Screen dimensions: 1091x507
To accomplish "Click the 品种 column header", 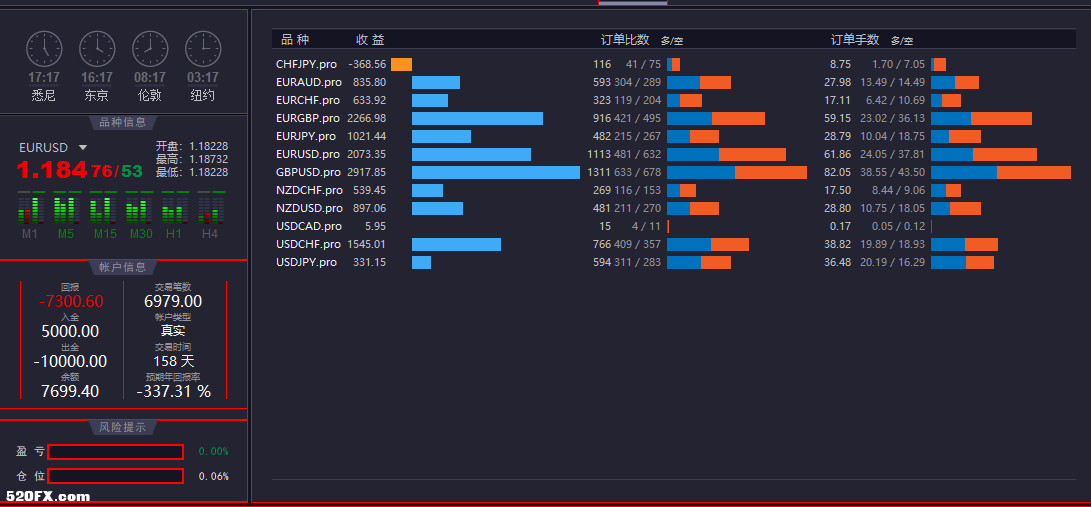I will coord(295,40).
